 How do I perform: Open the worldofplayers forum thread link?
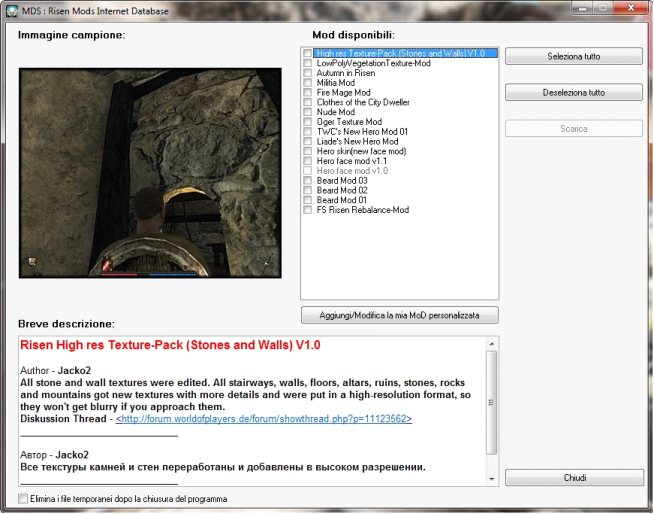pos(264,419)
